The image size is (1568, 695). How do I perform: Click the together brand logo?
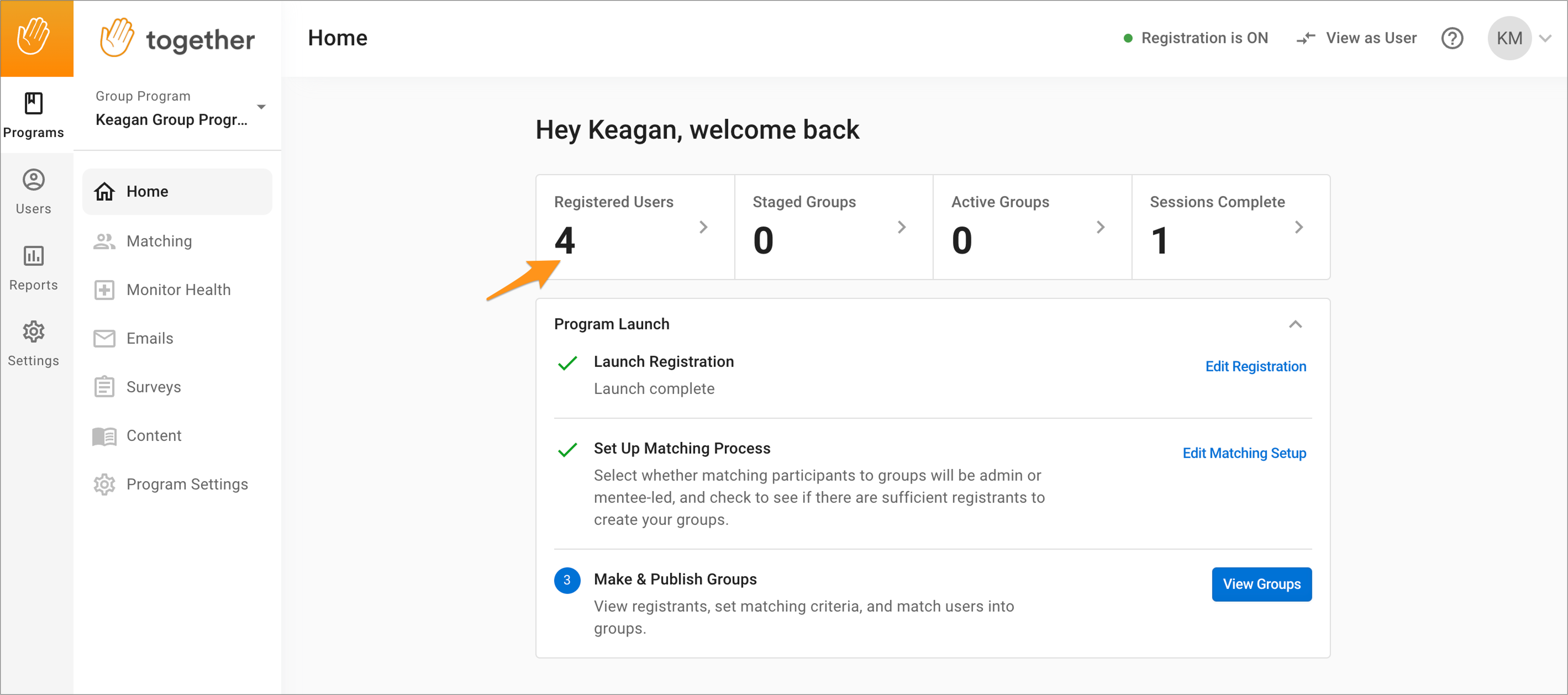[177, 38]
